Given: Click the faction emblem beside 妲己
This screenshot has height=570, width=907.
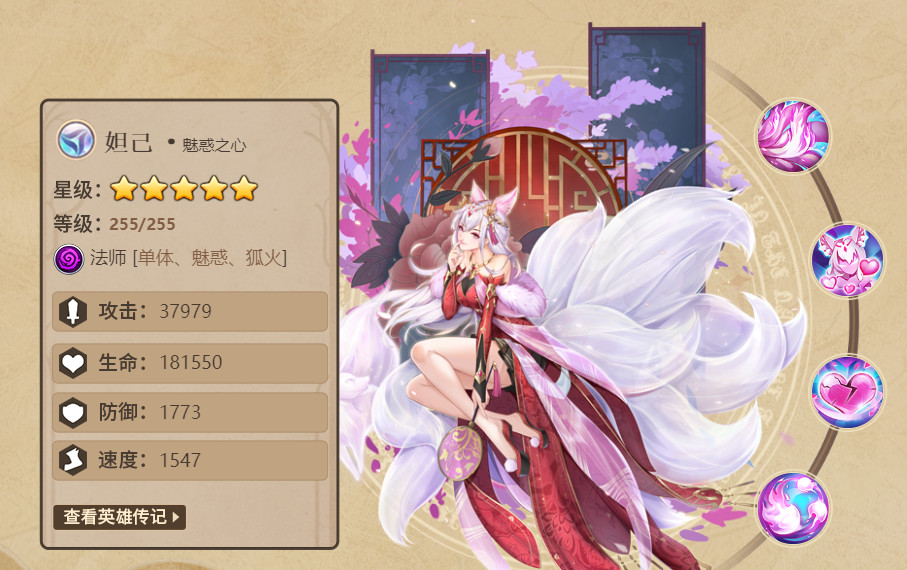Looking at the screenshot, I should [x=76, y=139].
